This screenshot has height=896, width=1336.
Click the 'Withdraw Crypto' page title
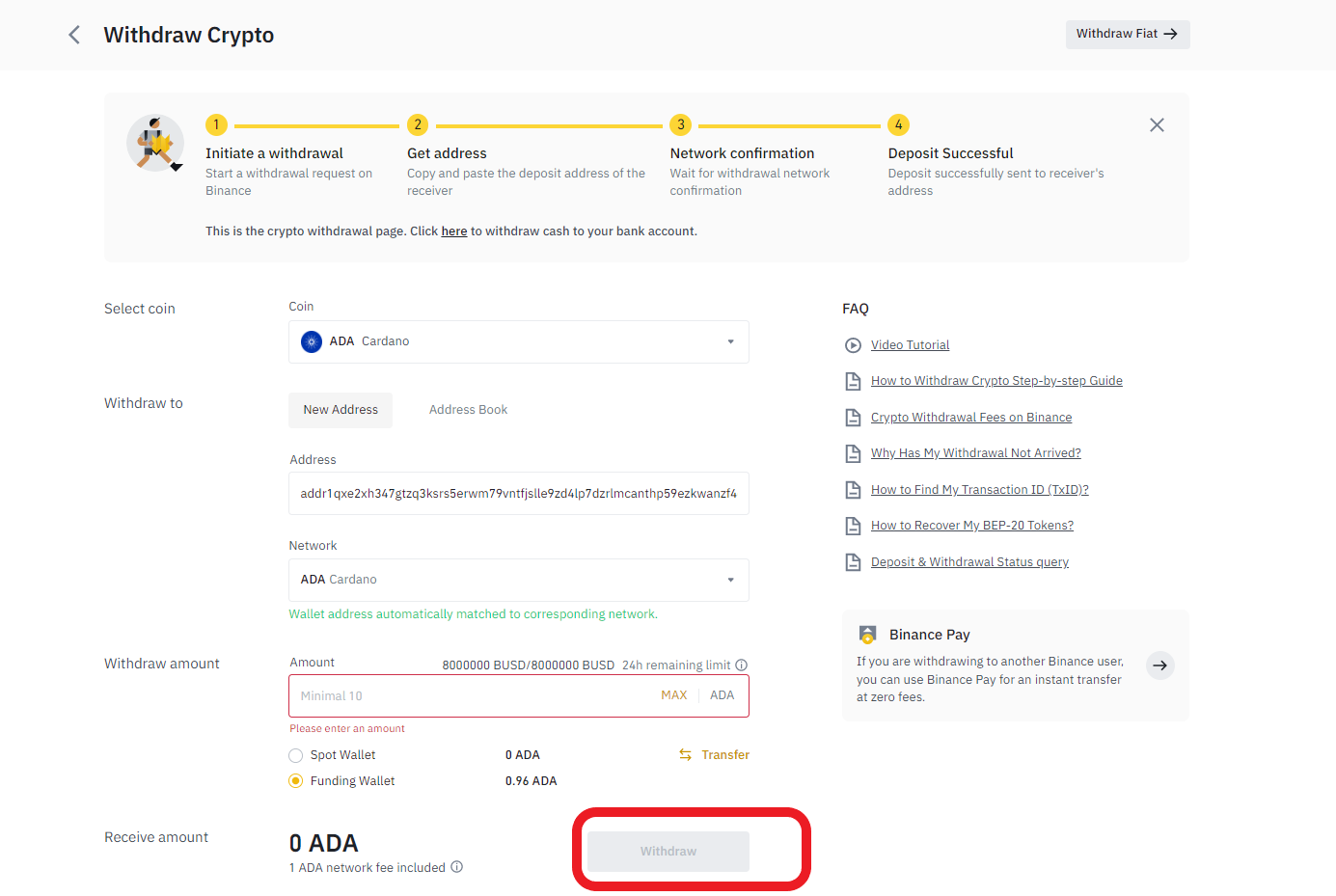coord(189,35)
